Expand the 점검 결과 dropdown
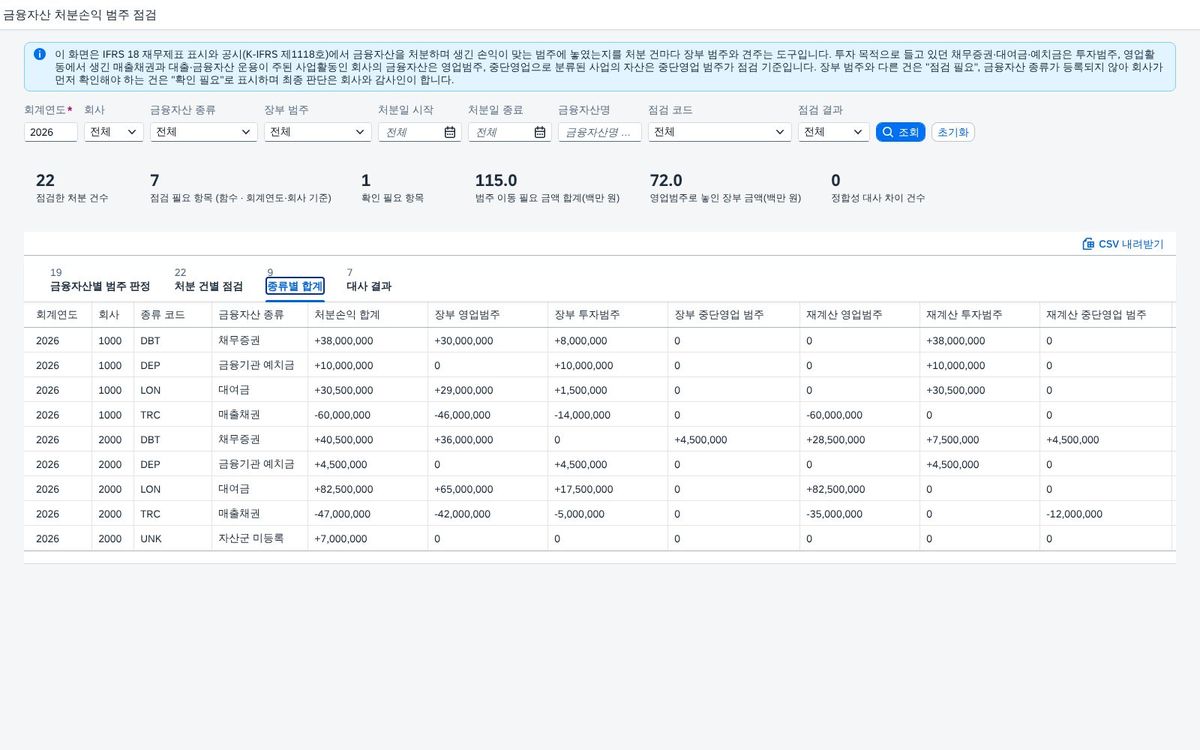The height and width of the screenshot is (750, 1200). [834, 132]
